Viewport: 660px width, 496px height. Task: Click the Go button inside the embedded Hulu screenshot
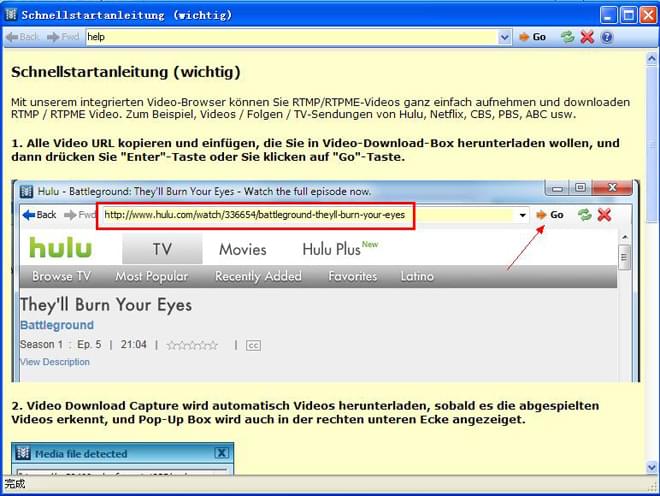[x=550, y=215]
